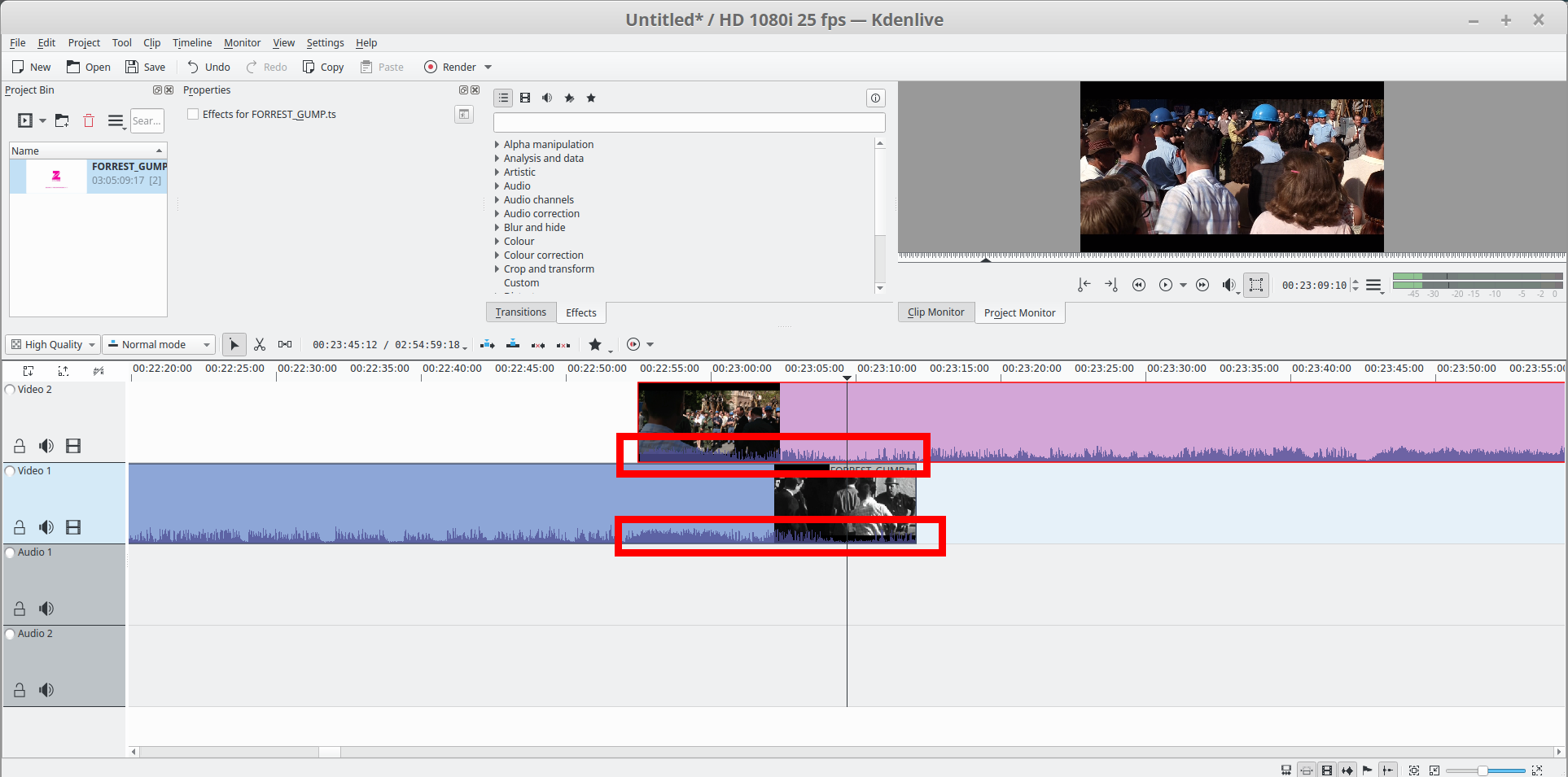The height and width of the screenshot is (777, 1568).
Task: Lock the Video 2 track
Action: coord(20,446)
